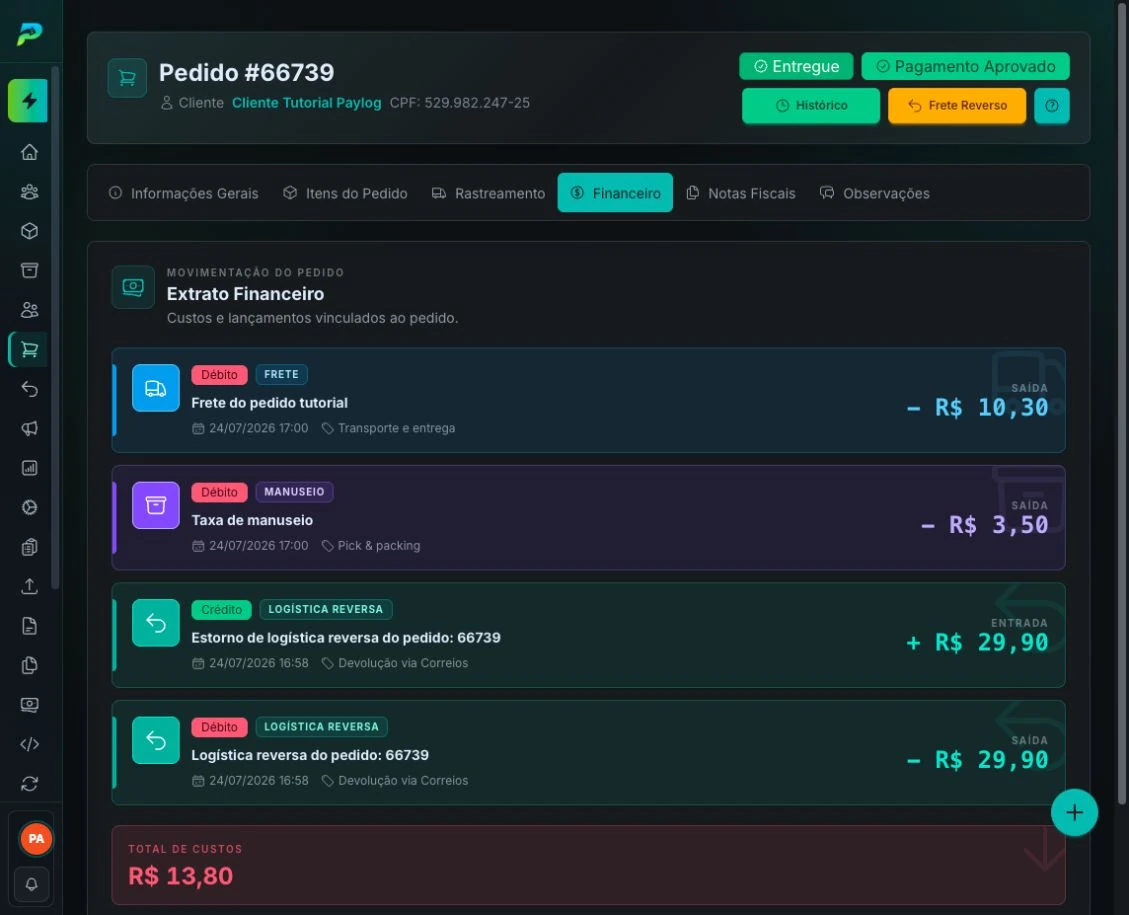Click the cash icon beside Extrato Financeiro
The width and height of the screenshot is (1129, 915).
133,287
